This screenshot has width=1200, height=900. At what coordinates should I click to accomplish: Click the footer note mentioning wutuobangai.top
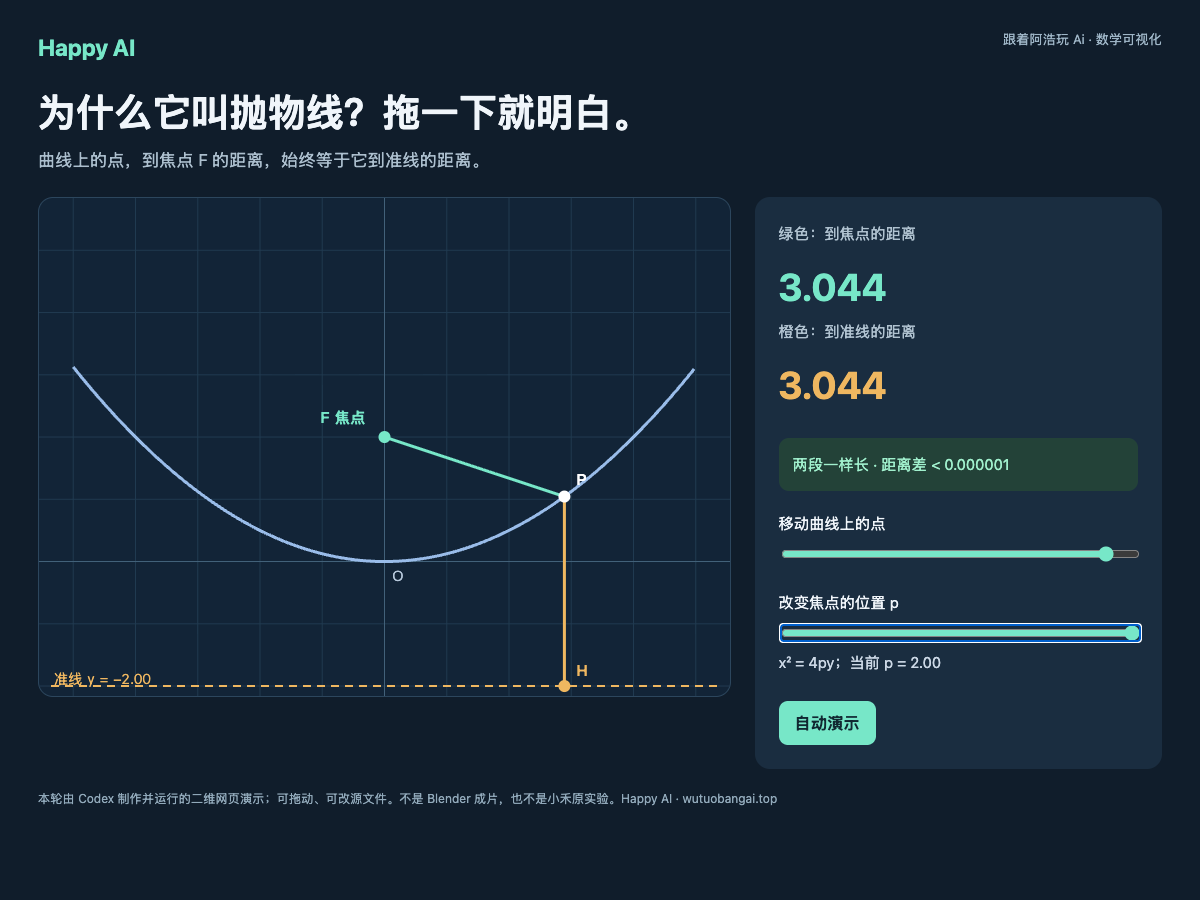tap(407, 799)
